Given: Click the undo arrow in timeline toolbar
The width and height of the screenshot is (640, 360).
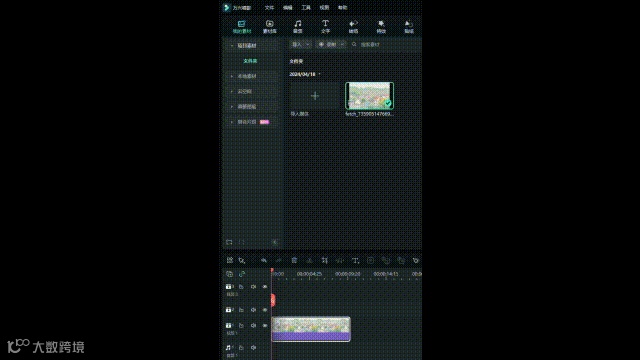Looking at the screenshot, I should click(264, 260).
